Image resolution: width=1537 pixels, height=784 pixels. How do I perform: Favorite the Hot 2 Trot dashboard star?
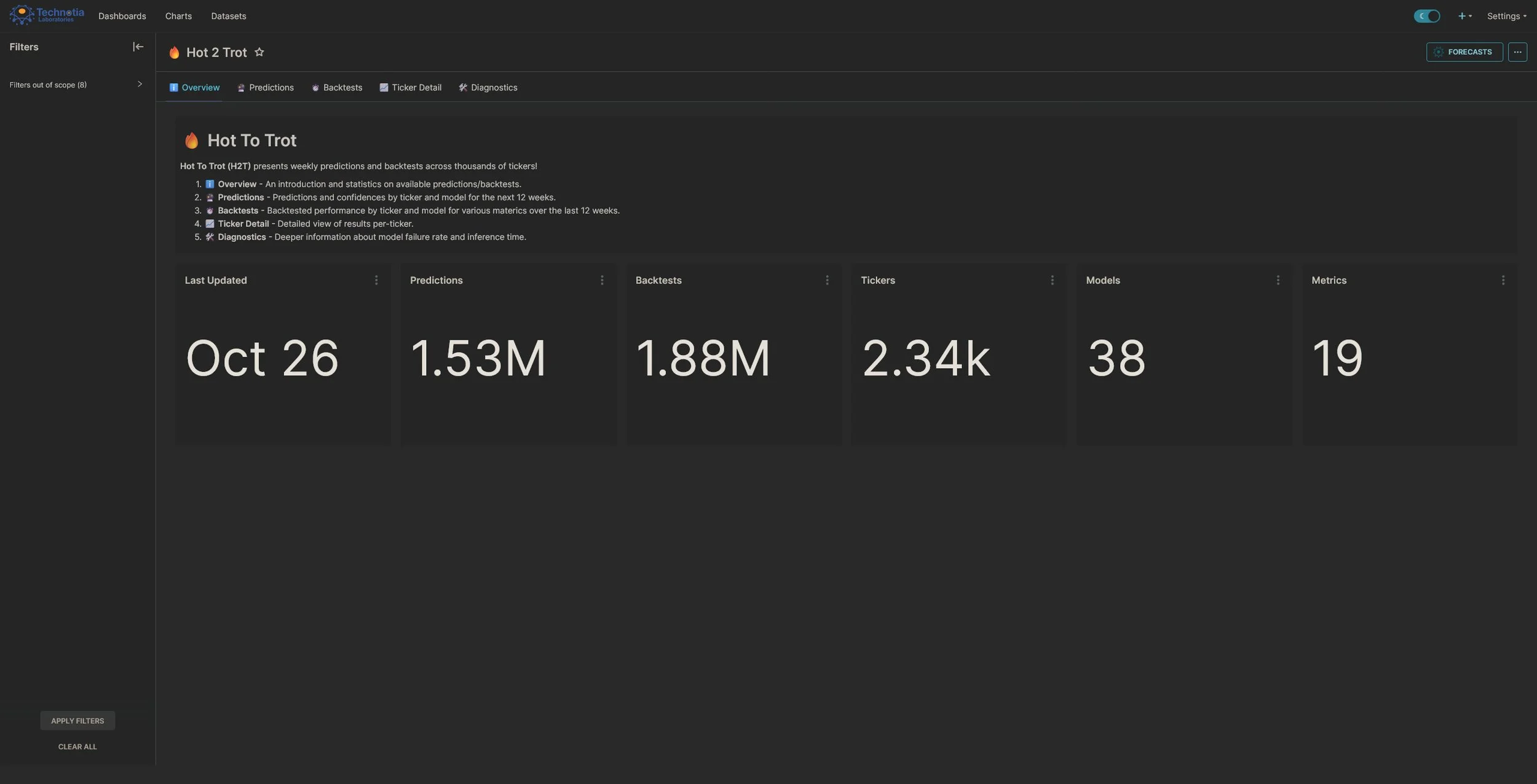259,52
